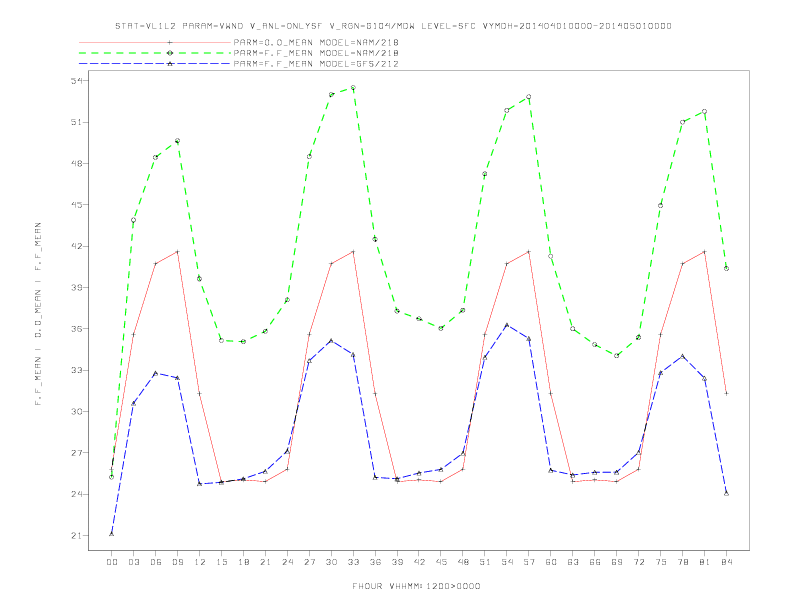792x612 pixels.
Task: Click x-axis forecast hour label 27
Action: tap(309, 562)
